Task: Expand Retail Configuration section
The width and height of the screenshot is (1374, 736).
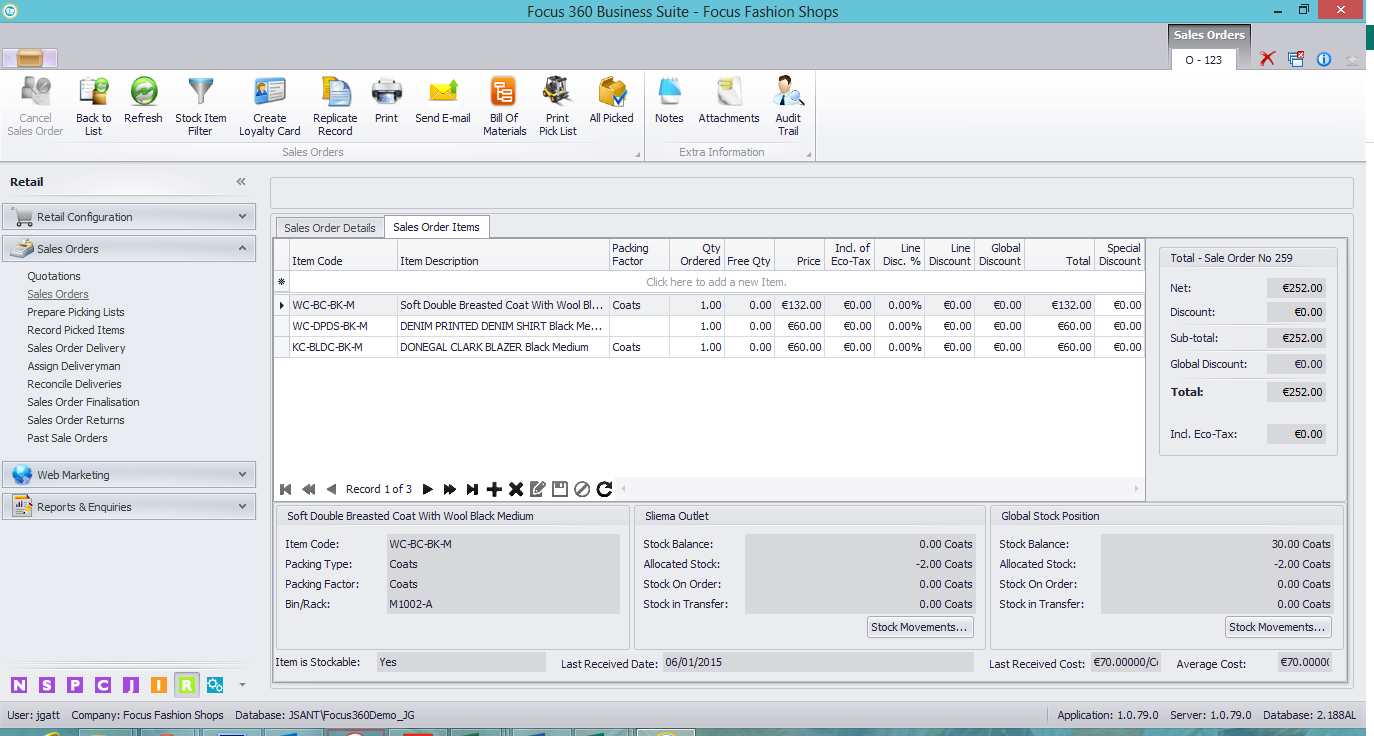Action: coord(129,217)
